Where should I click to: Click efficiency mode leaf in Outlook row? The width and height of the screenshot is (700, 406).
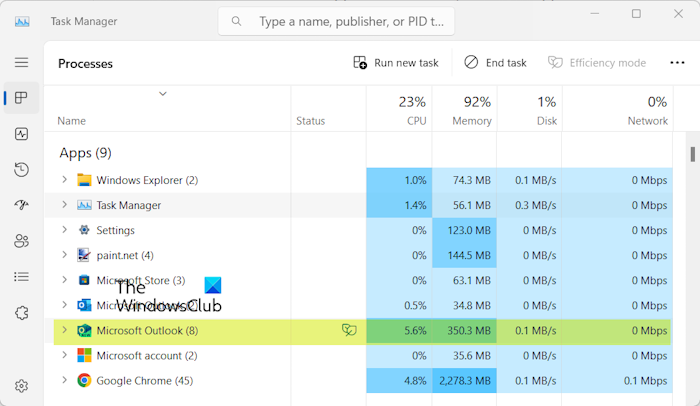point(349,330)
